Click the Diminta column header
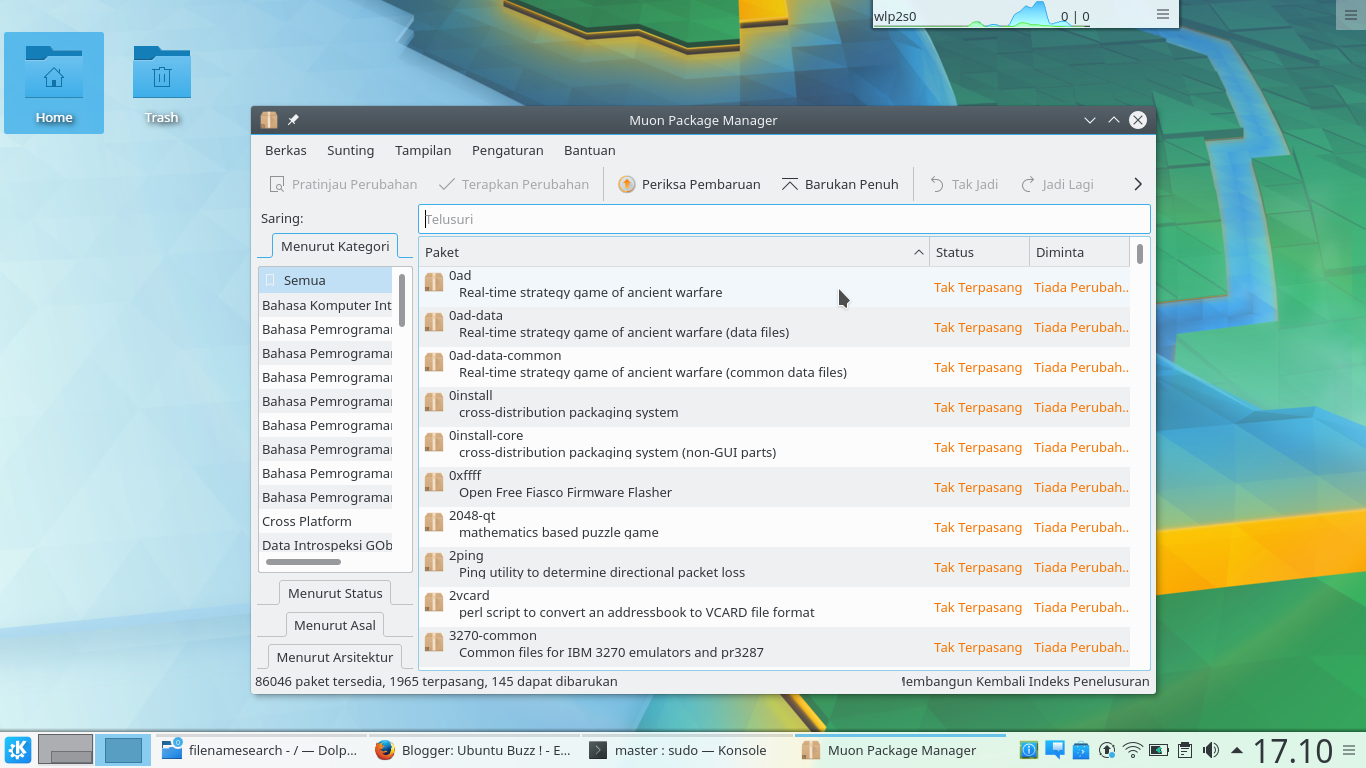The width and height of the screenshot is (1366, 768). pos(1079,252)
